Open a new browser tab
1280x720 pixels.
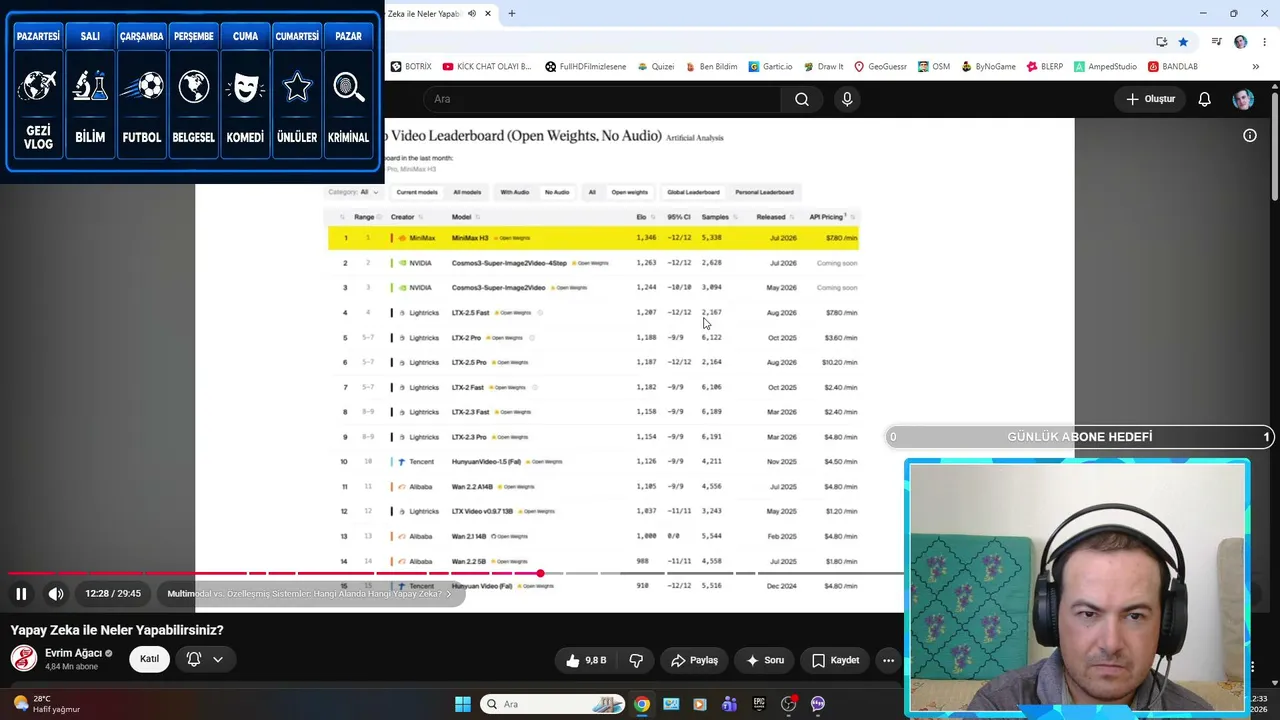(x=512, y=14)
